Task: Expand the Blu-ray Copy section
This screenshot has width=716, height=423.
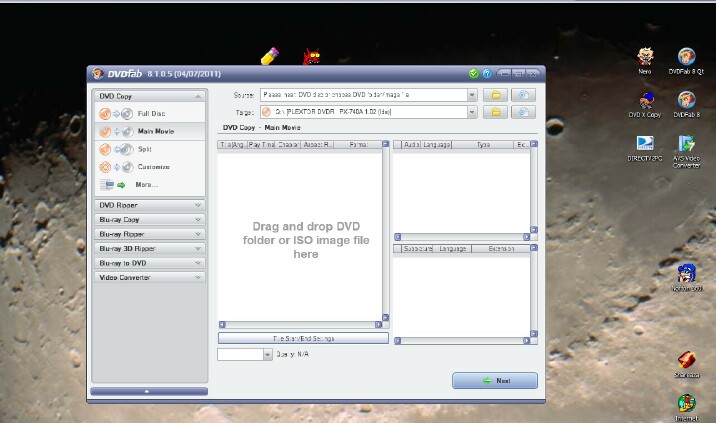Action: pos(149,219)
